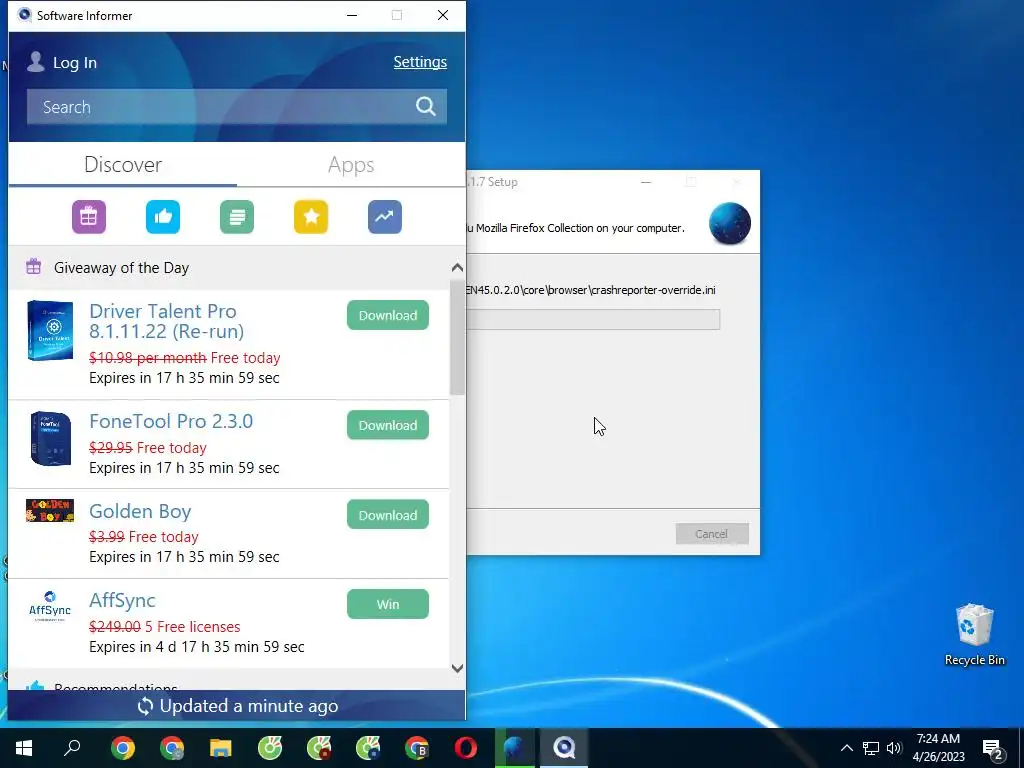Open Golden Boy title link
Image resolution: width=1024 pixels, height=768 pixels.
click(140, 511)
